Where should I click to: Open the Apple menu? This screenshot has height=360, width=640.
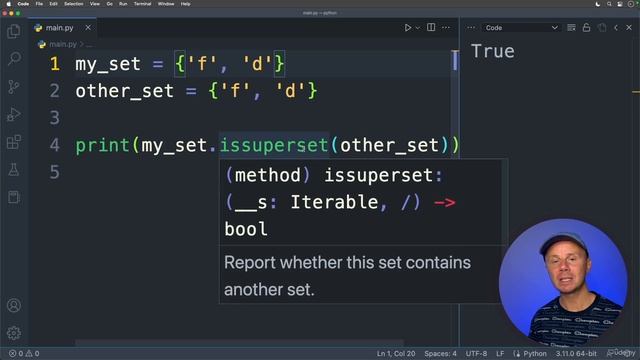9,4
